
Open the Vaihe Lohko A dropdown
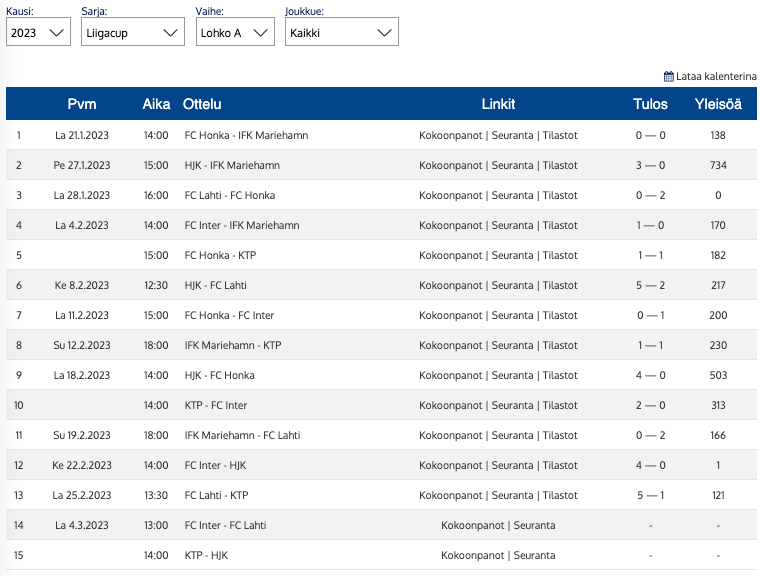click(x=235, y=32)
